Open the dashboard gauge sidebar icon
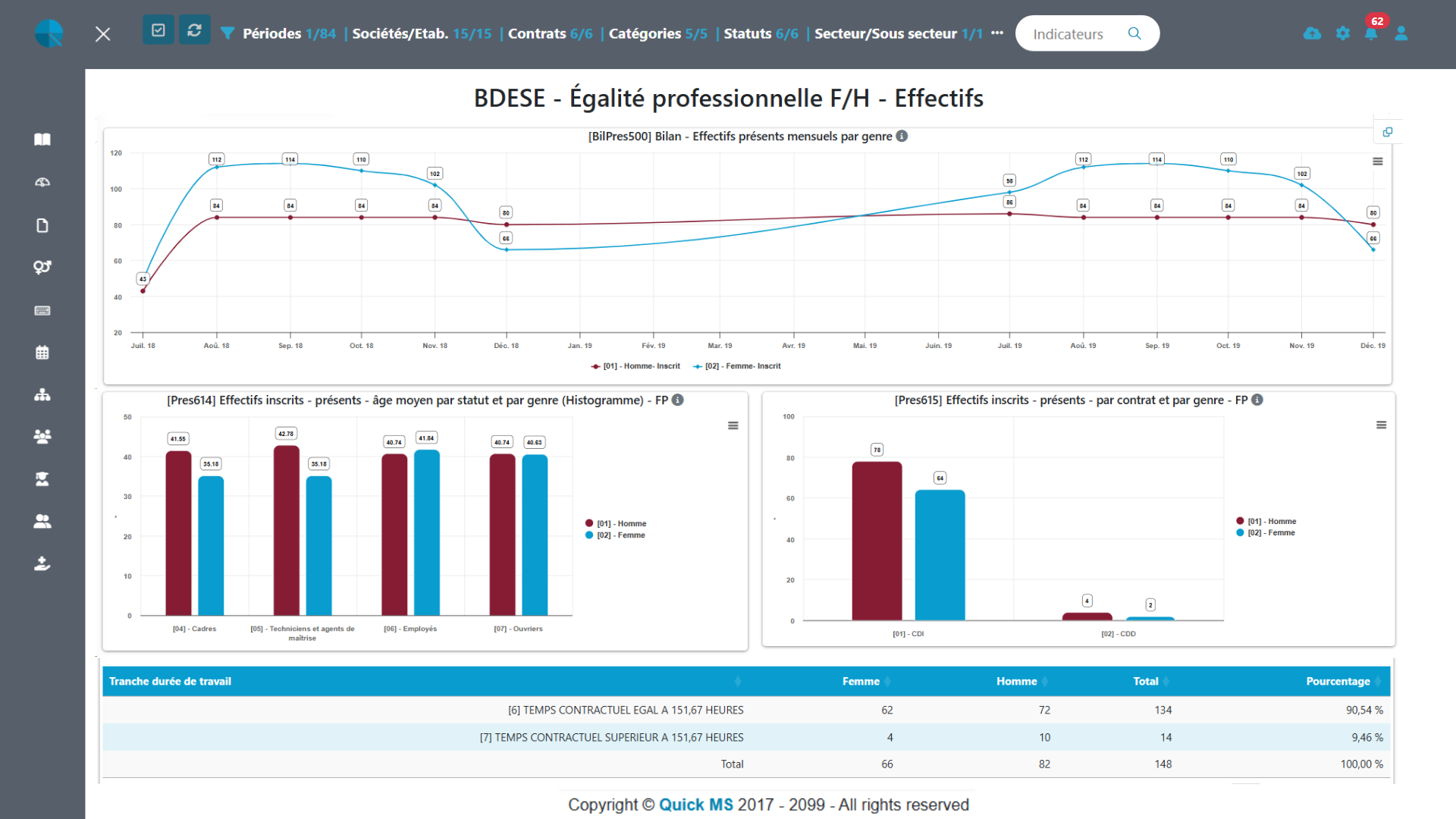 click(x=42, y=182)
